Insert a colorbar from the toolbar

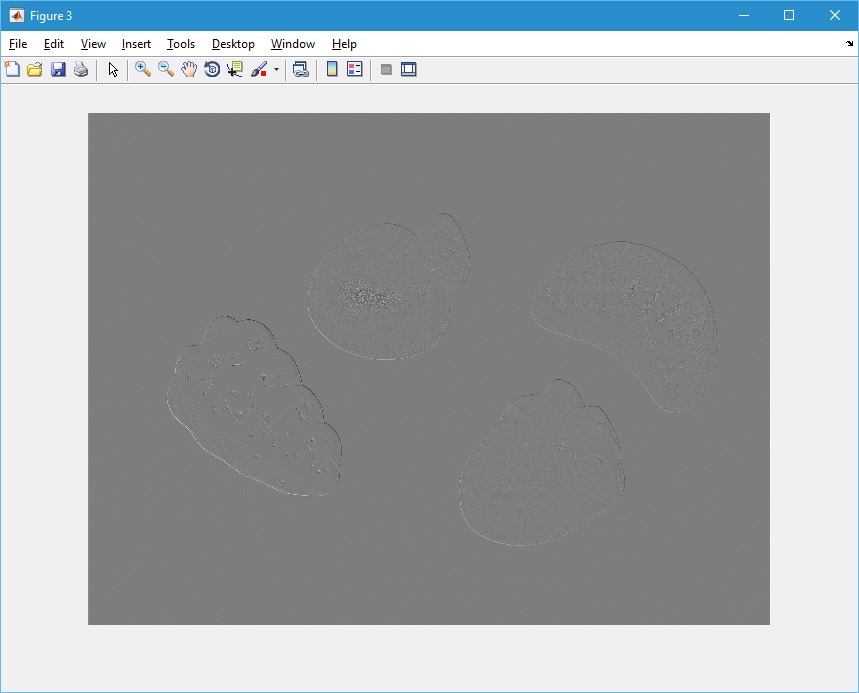(x=332, y=69)
